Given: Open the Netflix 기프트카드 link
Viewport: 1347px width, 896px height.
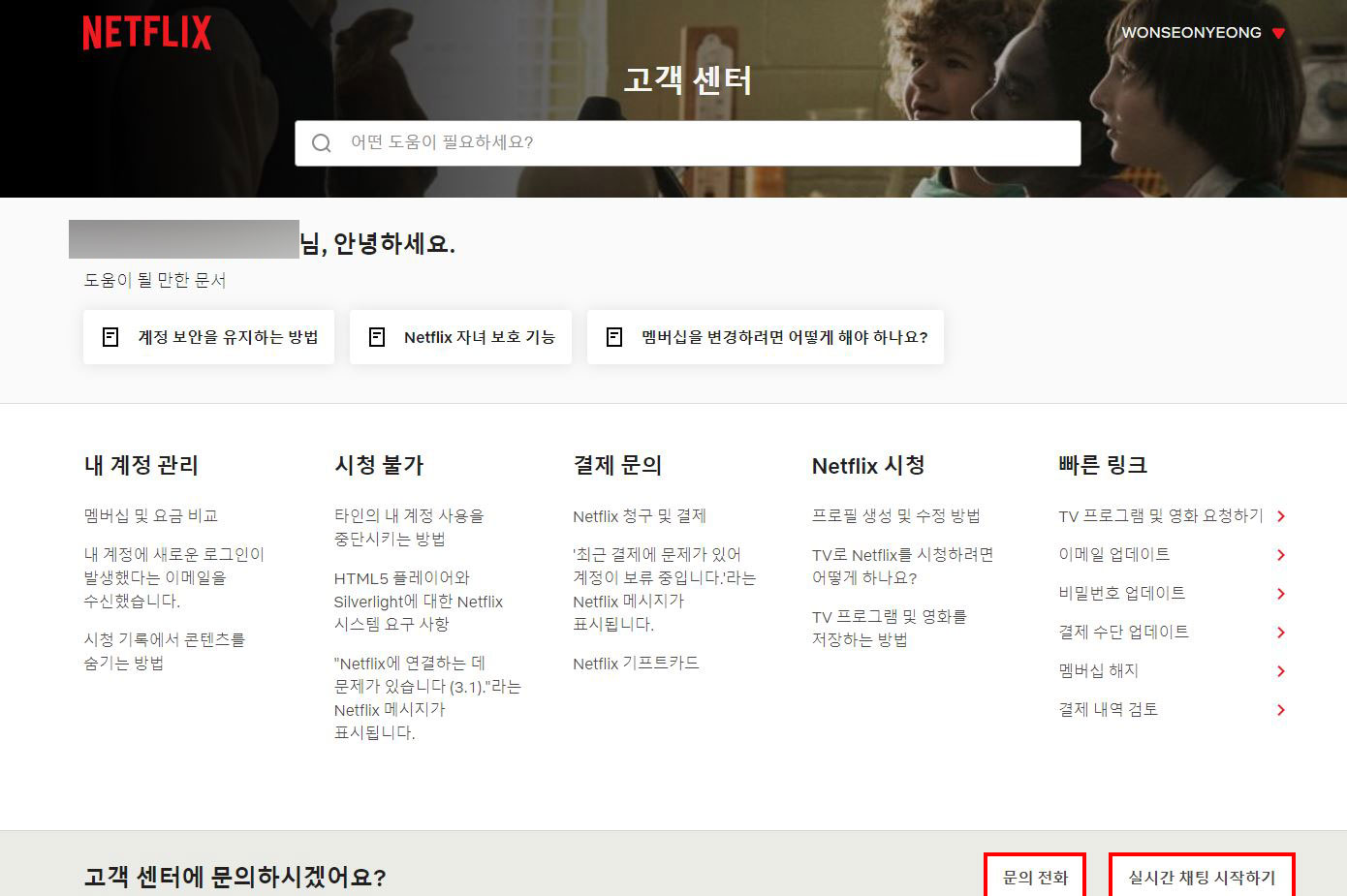Looking at the screenshot, I should tap(636, 664).
